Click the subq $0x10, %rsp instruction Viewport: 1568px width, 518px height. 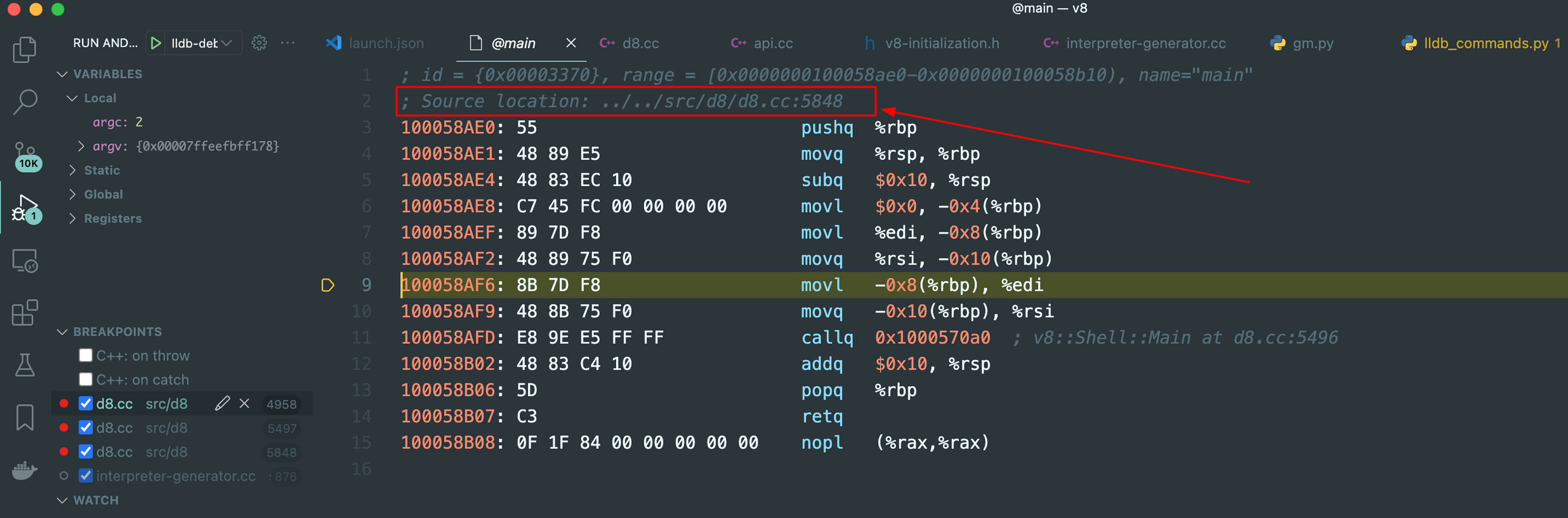895,180
